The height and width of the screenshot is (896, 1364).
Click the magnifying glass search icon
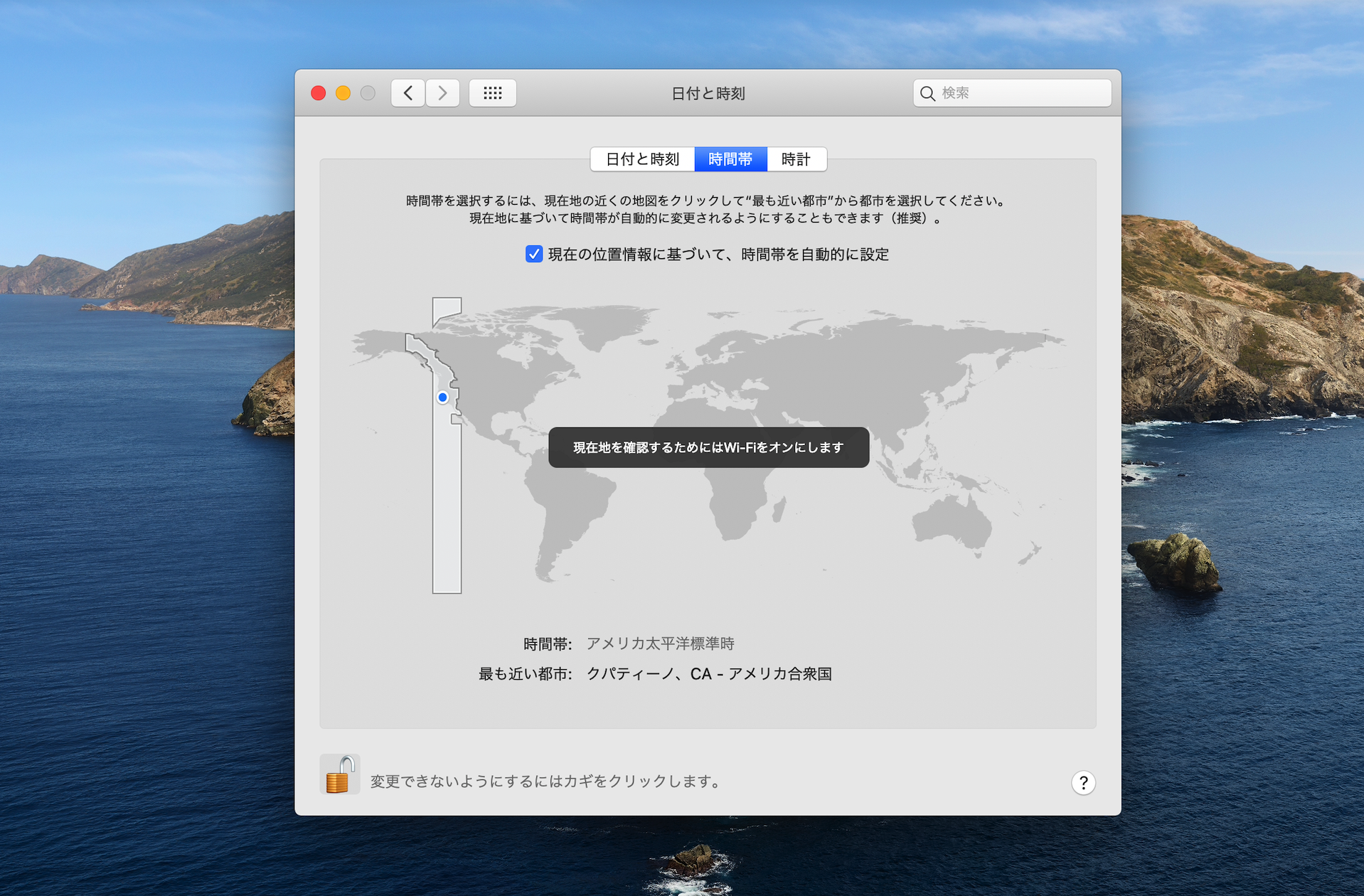click(927, 93)
